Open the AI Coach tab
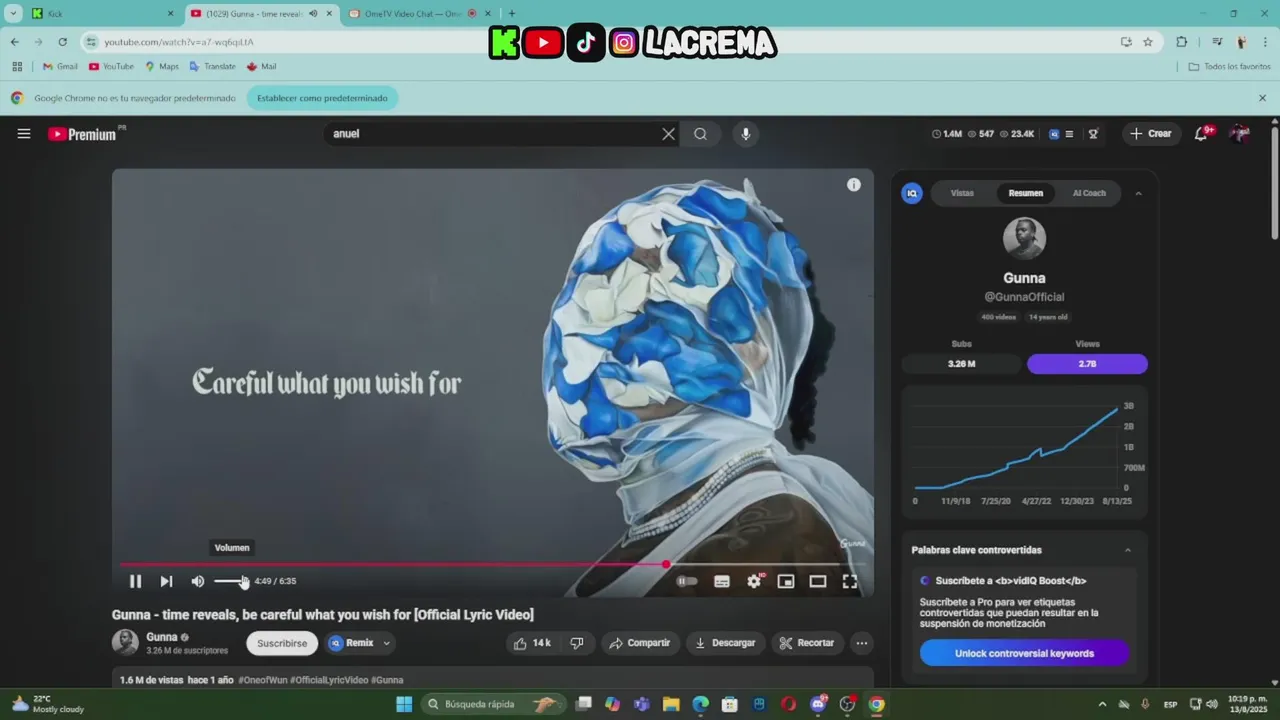The width and height of the screenshot is (1280, 720). [x=1089, y=193]
